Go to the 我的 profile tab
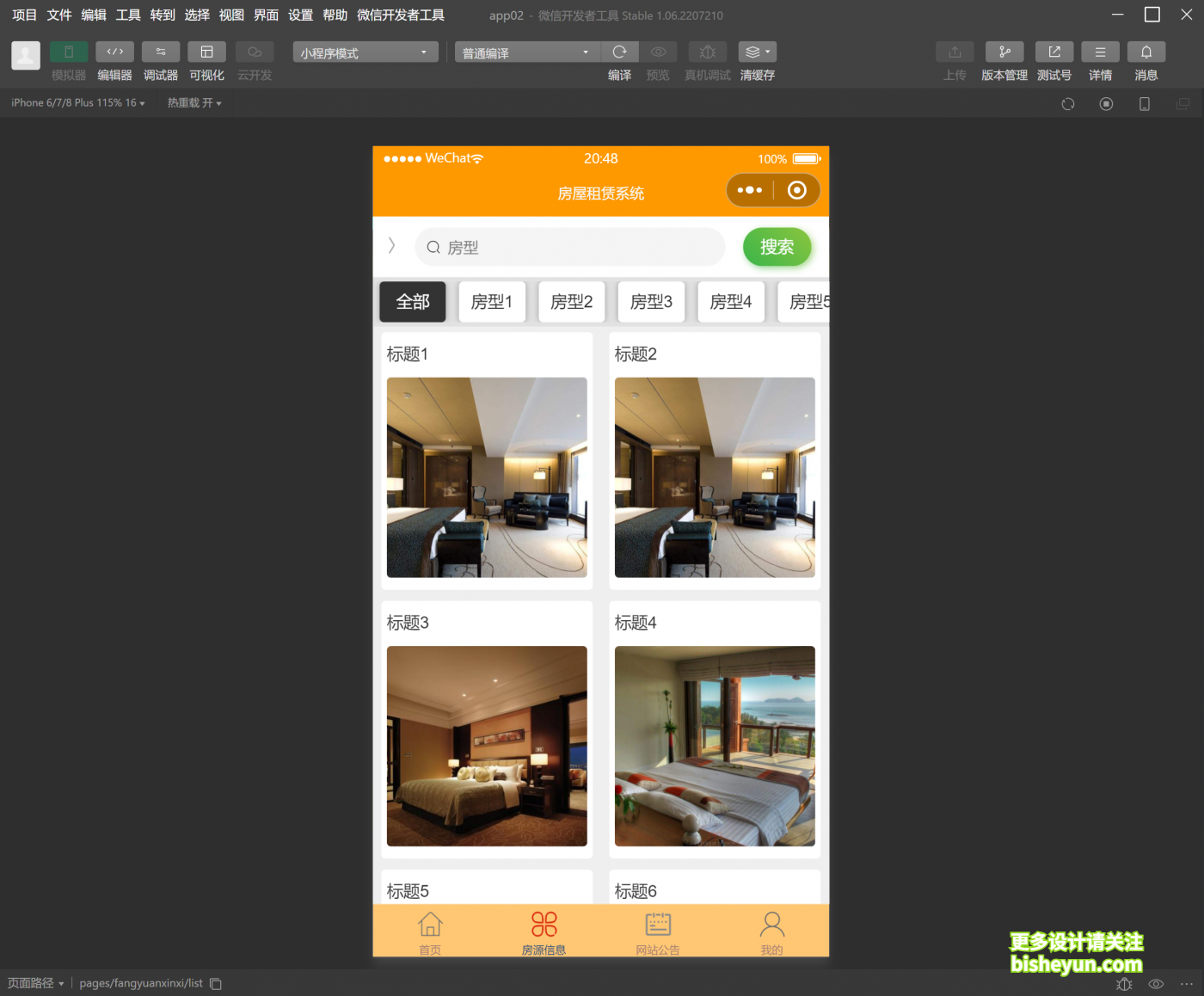The width and height of the screenshot is (1204, 996). 772,932
